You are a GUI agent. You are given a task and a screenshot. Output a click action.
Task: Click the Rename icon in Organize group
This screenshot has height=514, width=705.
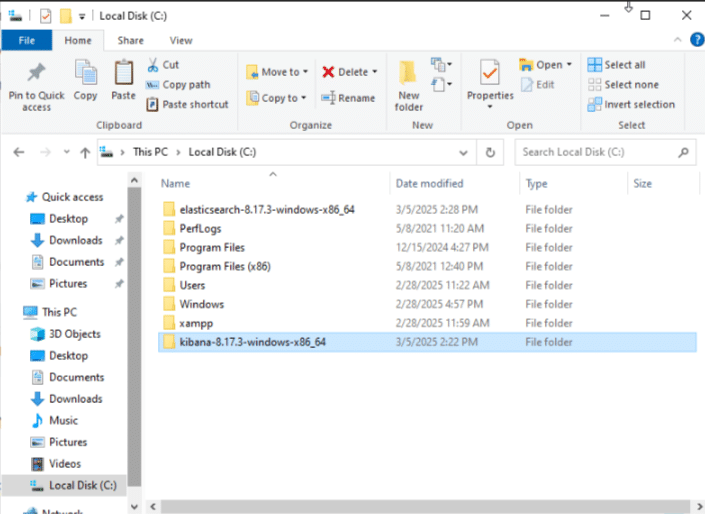click(329, 98)
